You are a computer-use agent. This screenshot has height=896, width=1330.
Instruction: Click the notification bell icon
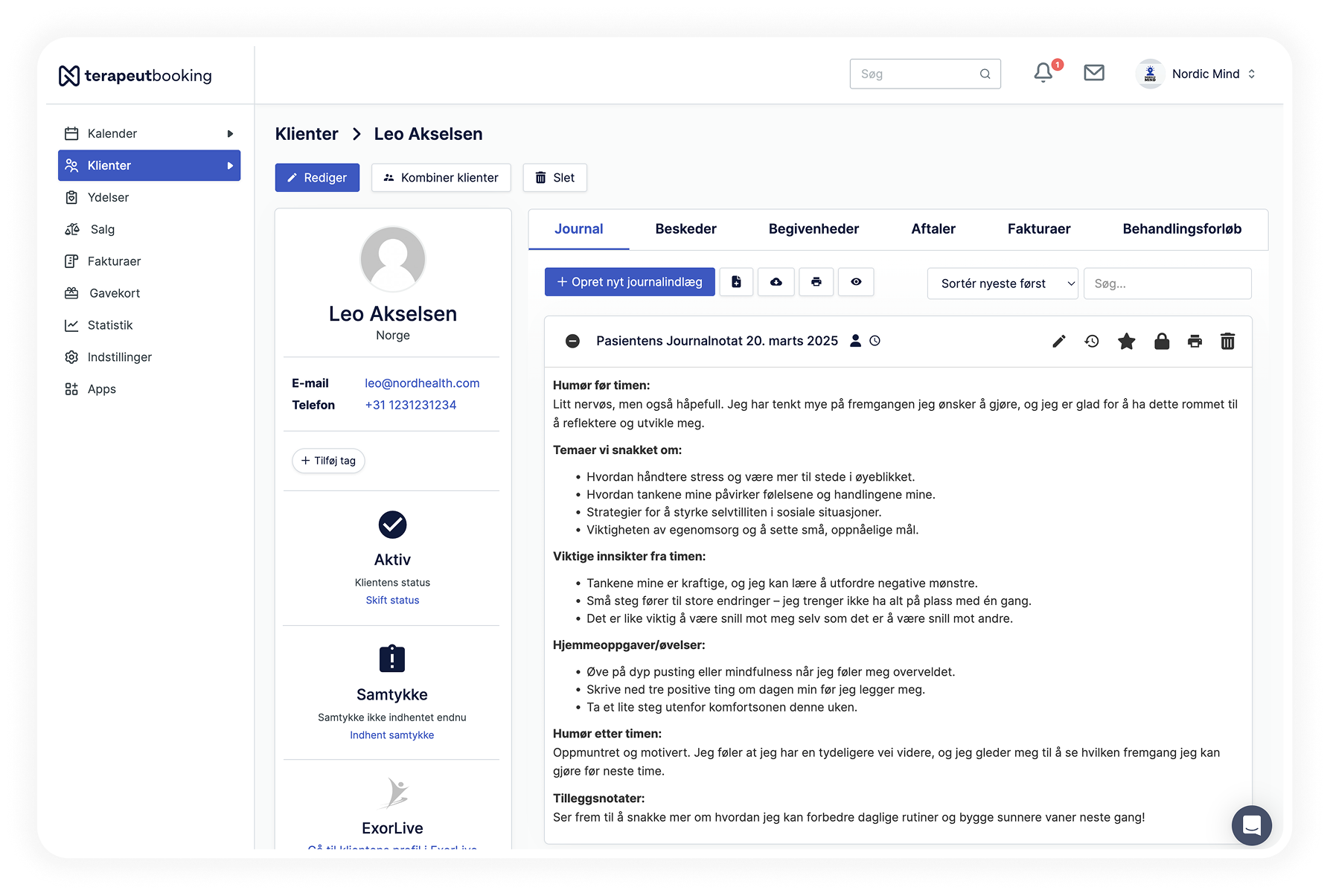click(1043, 73)
